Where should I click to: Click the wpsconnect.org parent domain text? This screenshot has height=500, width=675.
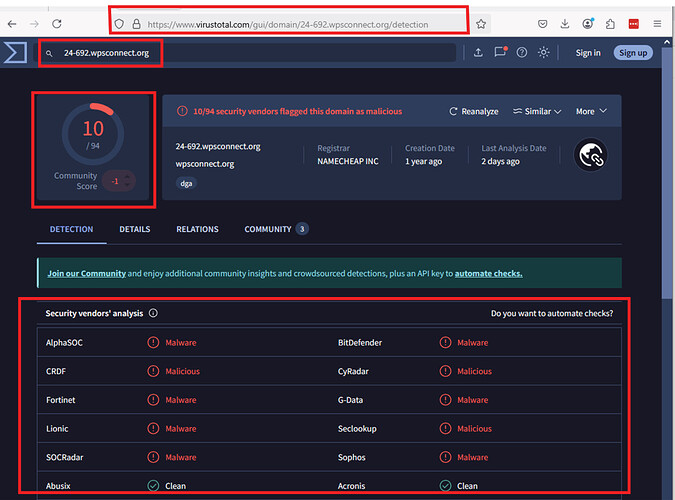[x=204, y=164]
